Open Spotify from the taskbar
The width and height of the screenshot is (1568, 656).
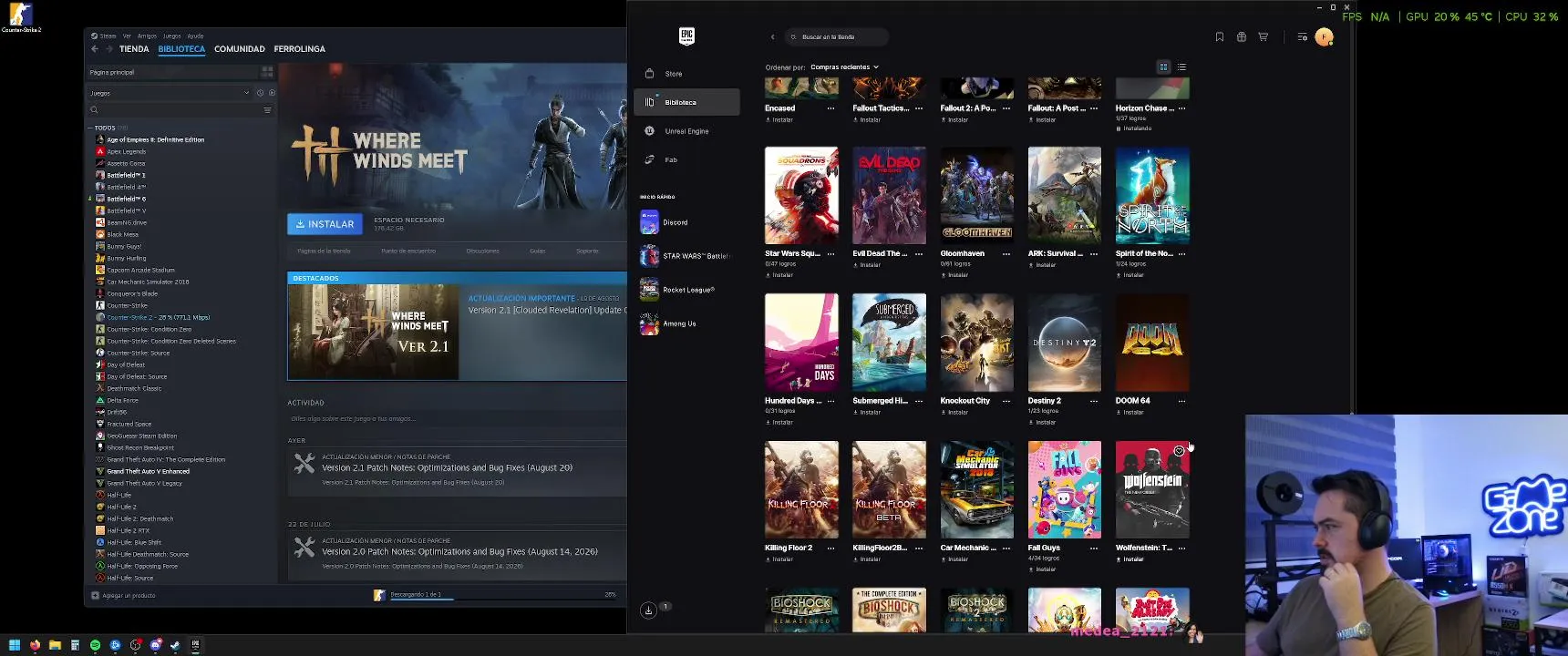point(95,645)
